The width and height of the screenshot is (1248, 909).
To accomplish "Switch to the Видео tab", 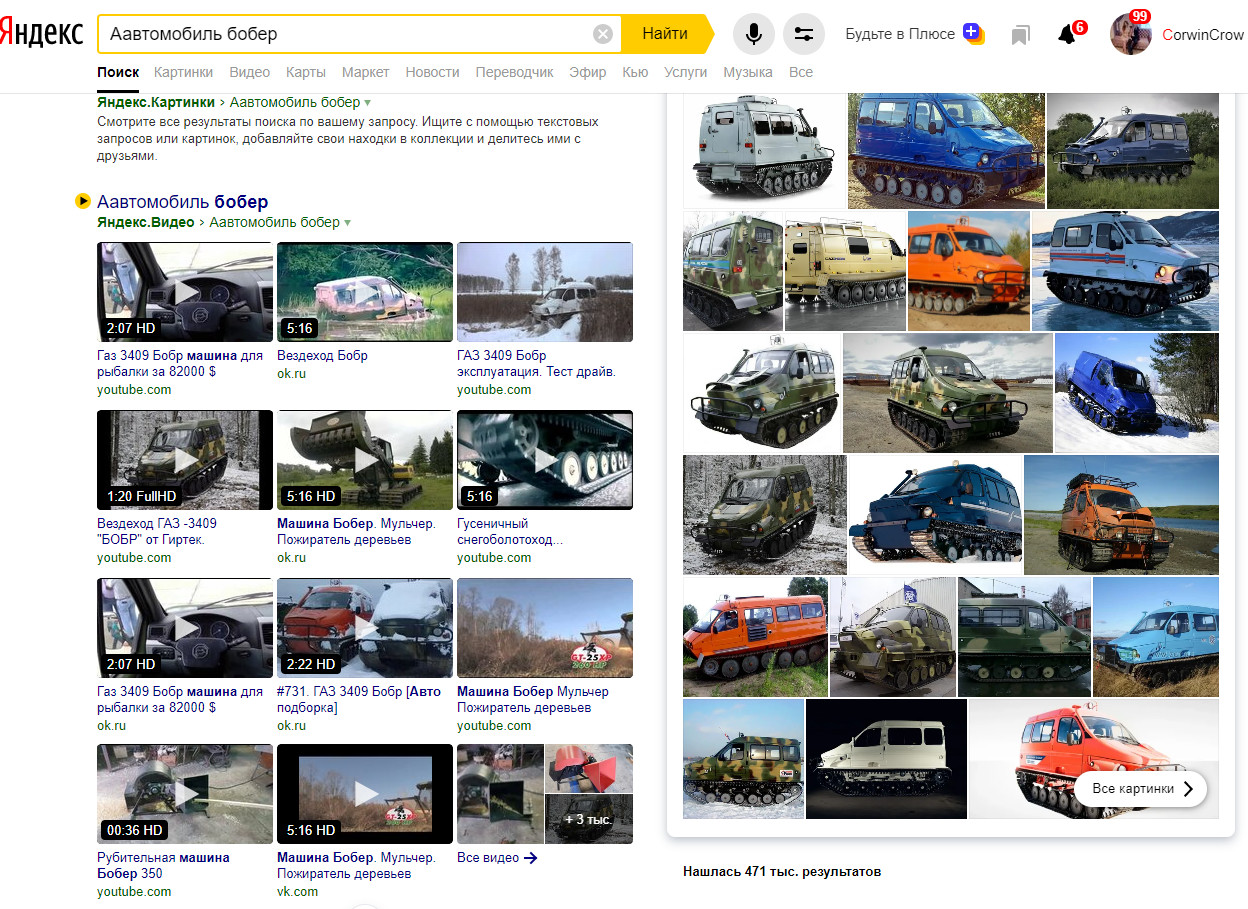I will [250, 72].
